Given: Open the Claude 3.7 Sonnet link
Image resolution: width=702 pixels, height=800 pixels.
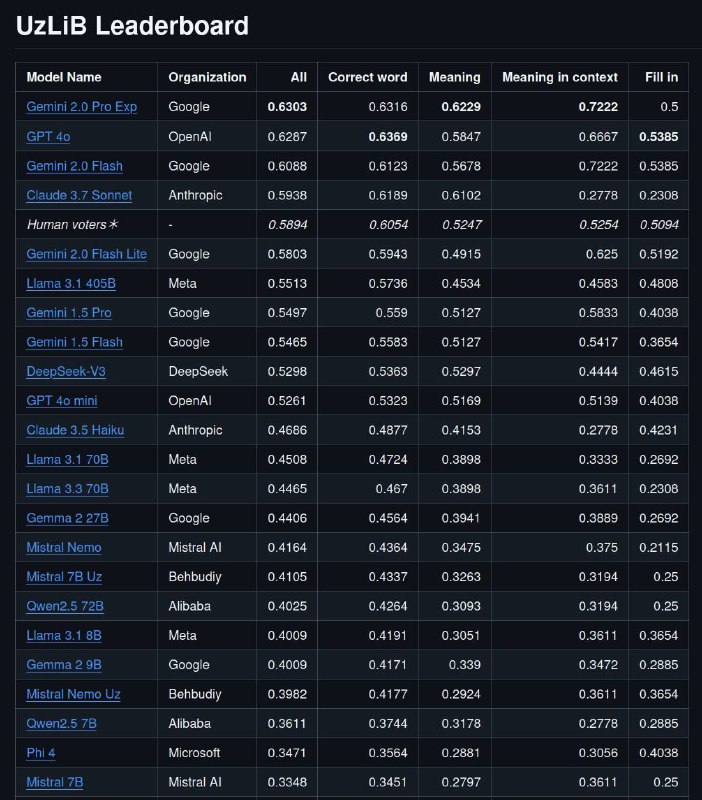Looking at the screenshot, I should (79, 195).
